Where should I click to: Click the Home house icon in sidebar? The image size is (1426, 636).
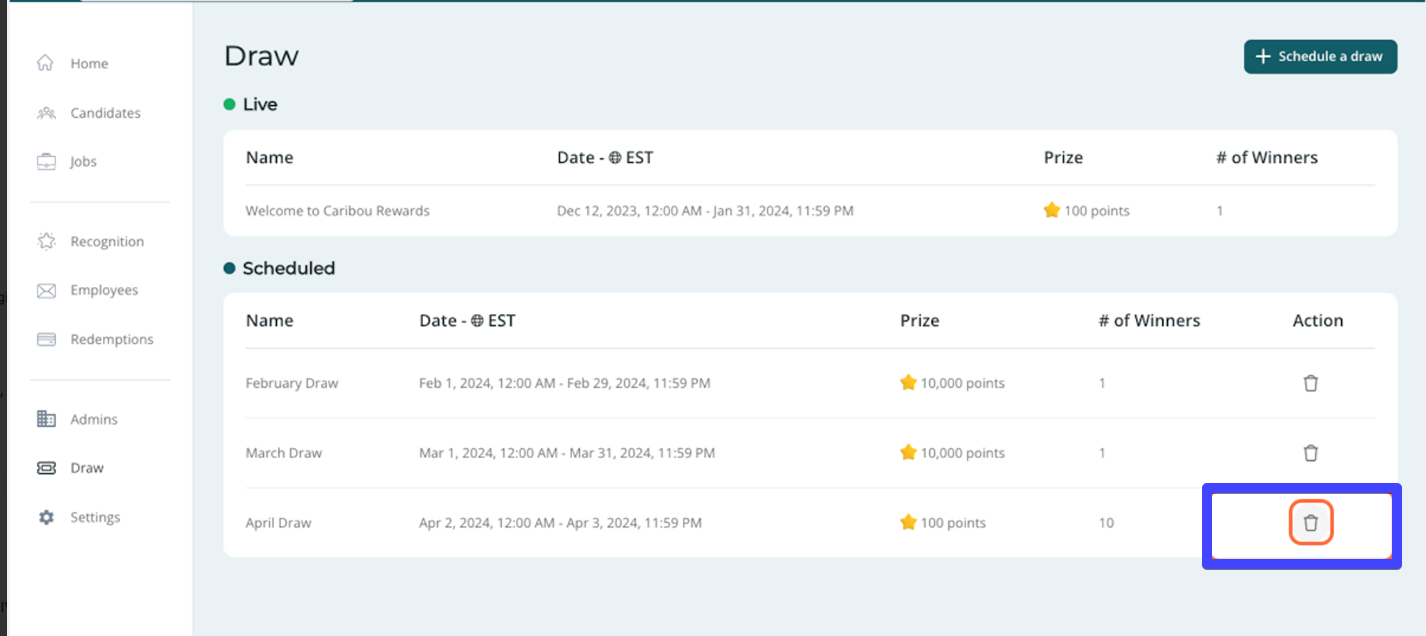coord(45,63)
